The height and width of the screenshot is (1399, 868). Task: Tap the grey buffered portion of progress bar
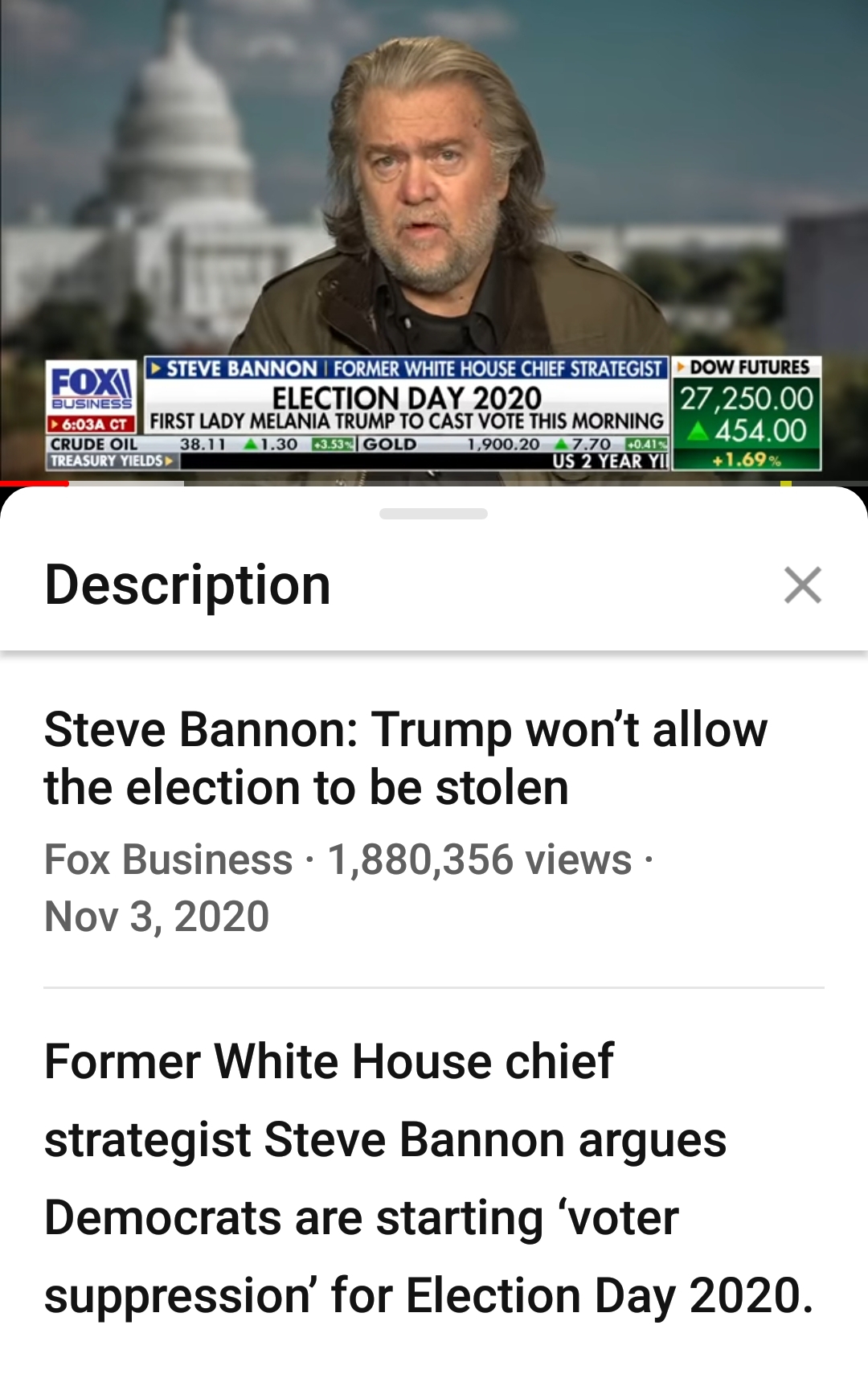[126, 483]
